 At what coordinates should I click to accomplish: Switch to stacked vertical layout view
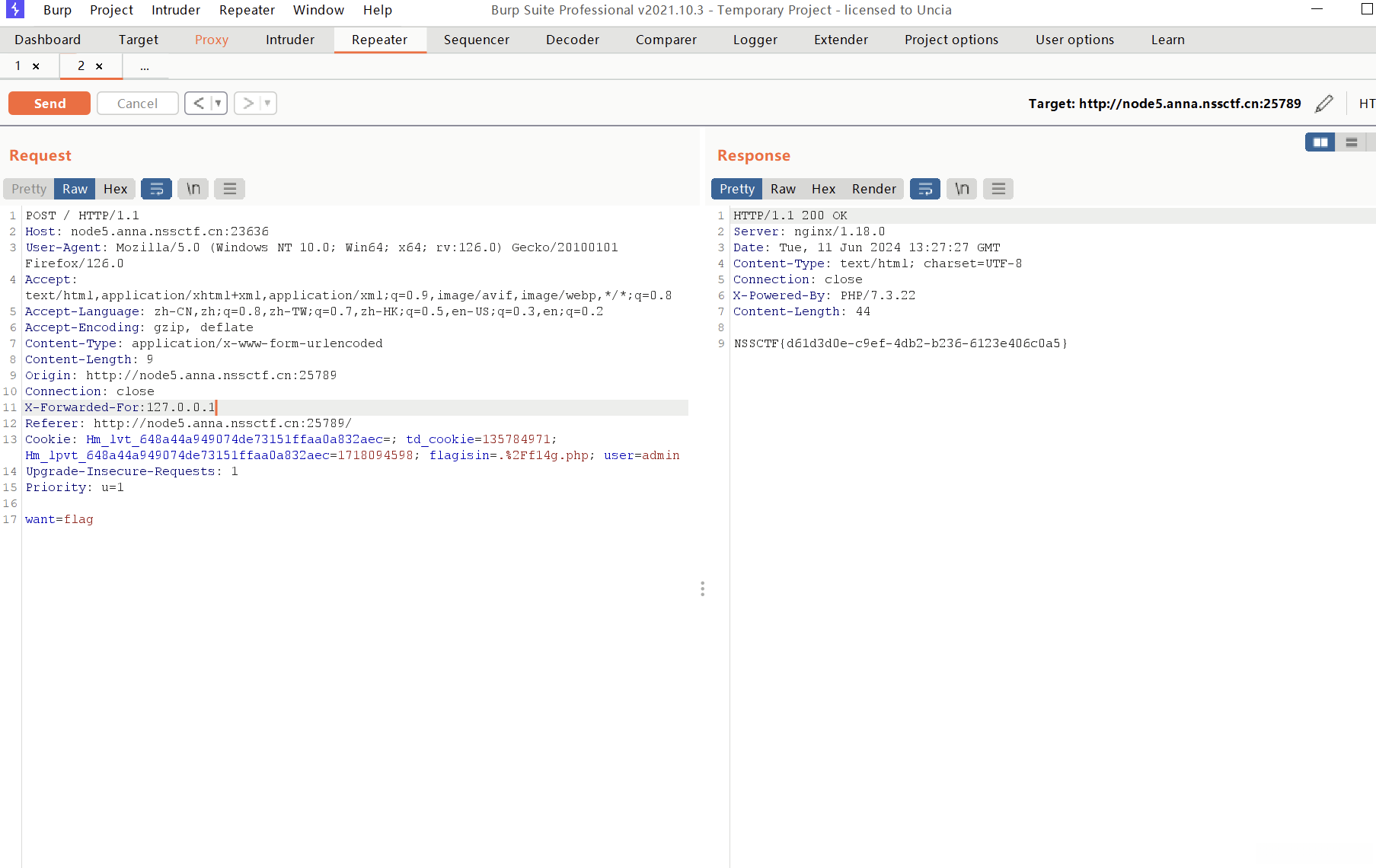click(1352, 142)
